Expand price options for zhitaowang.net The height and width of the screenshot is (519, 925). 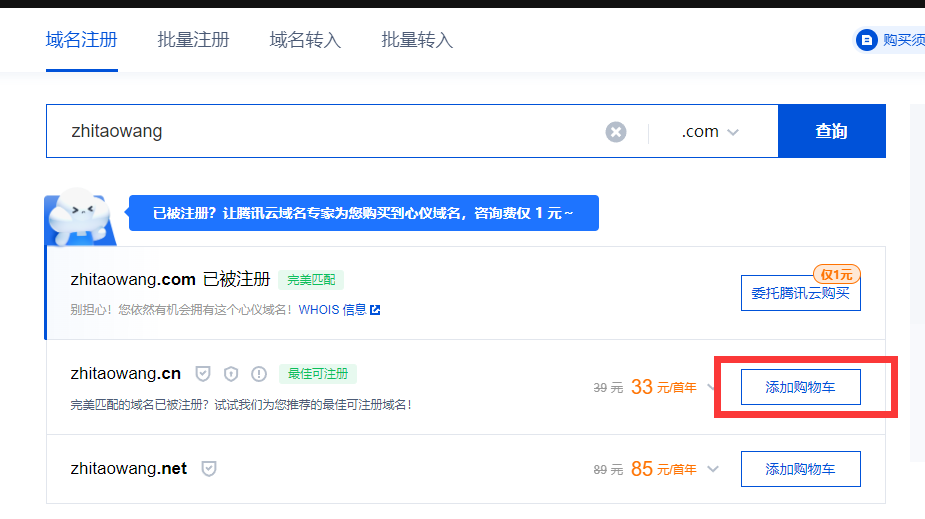coord(713,469)
